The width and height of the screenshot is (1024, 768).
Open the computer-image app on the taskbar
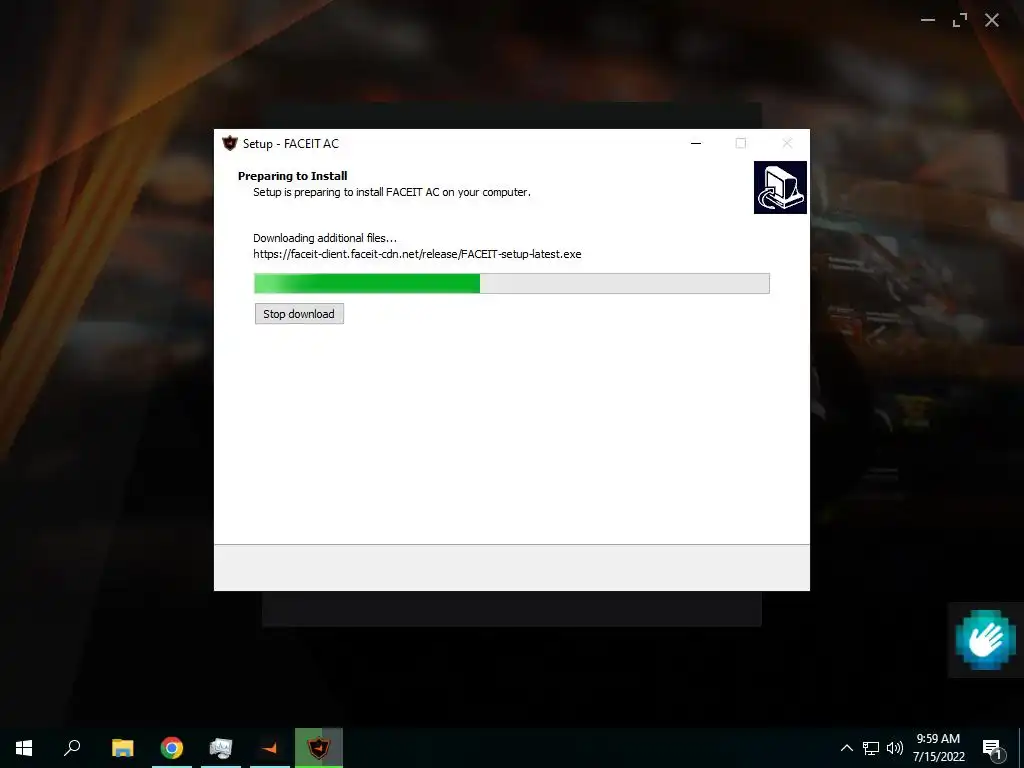(x=221, y=748)
